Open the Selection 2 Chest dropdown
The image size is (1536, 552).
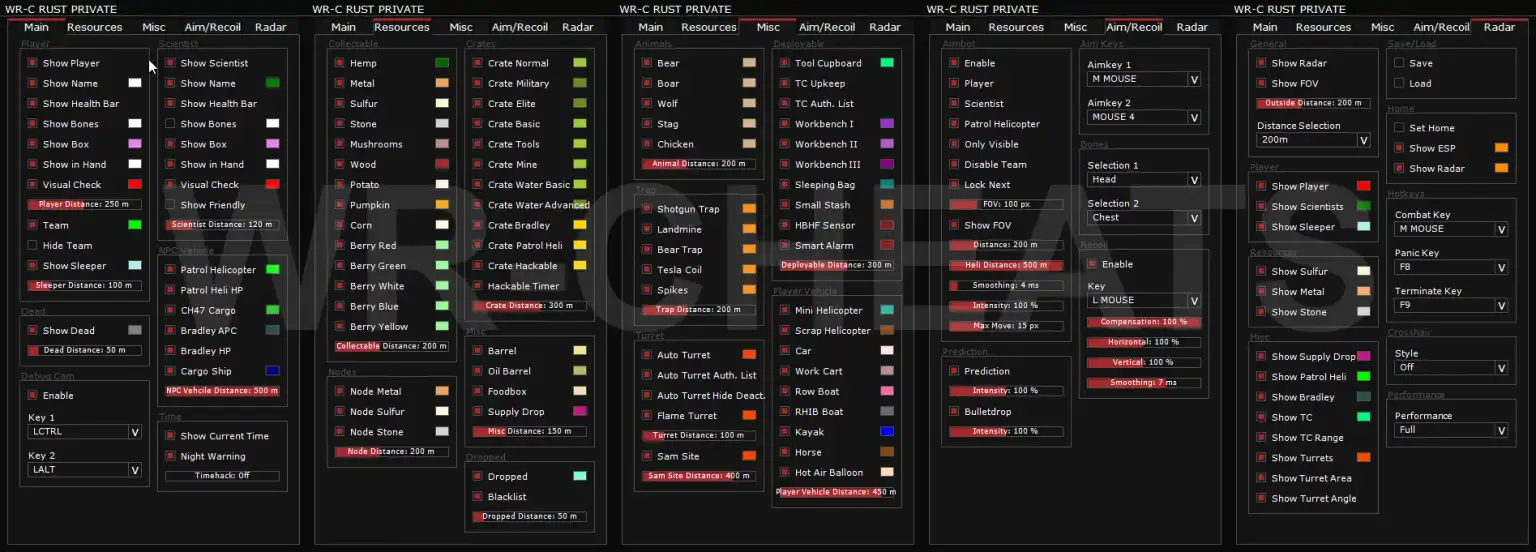(1144, 218)
